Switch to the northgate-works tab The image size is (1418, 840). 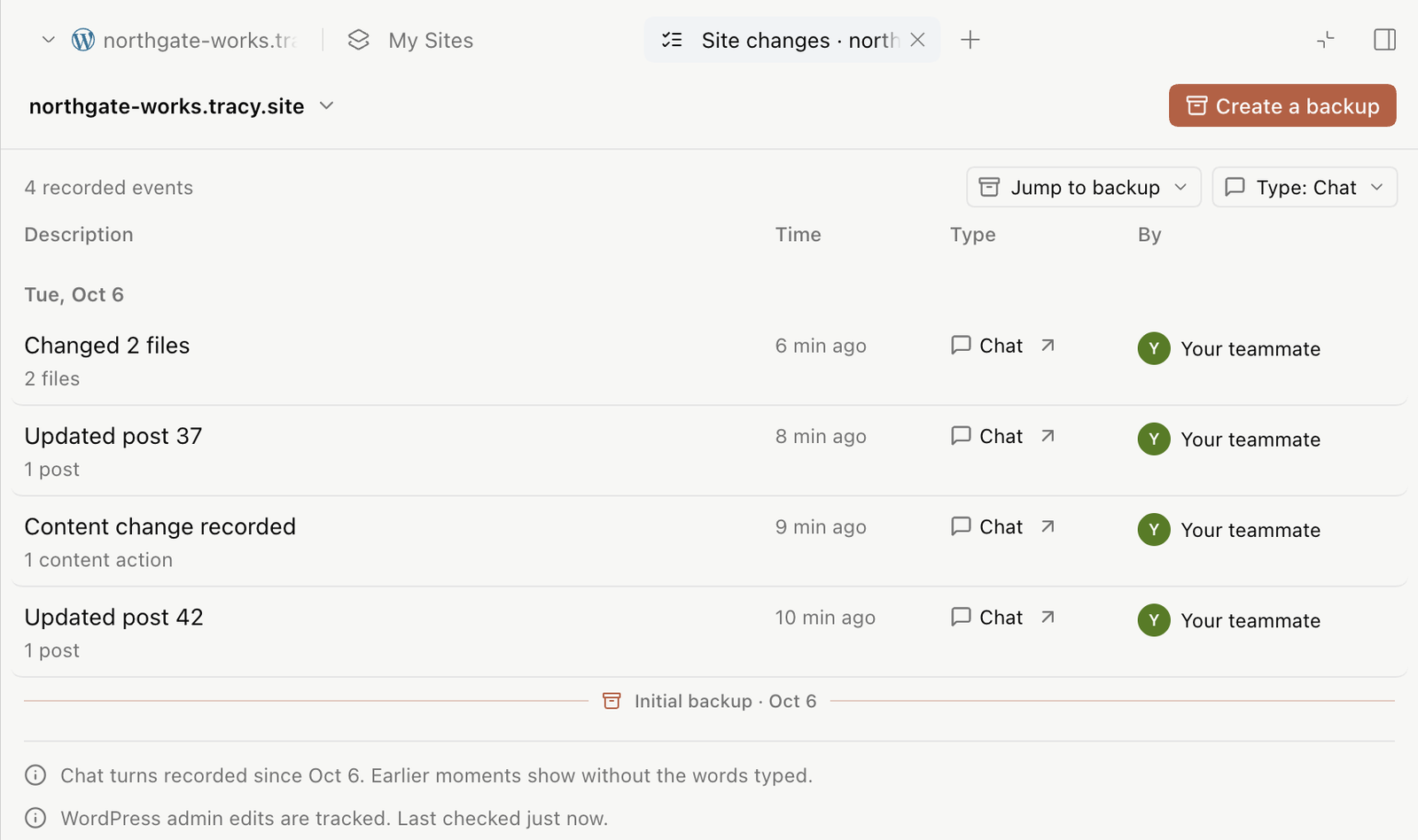[x=186, y=40]
